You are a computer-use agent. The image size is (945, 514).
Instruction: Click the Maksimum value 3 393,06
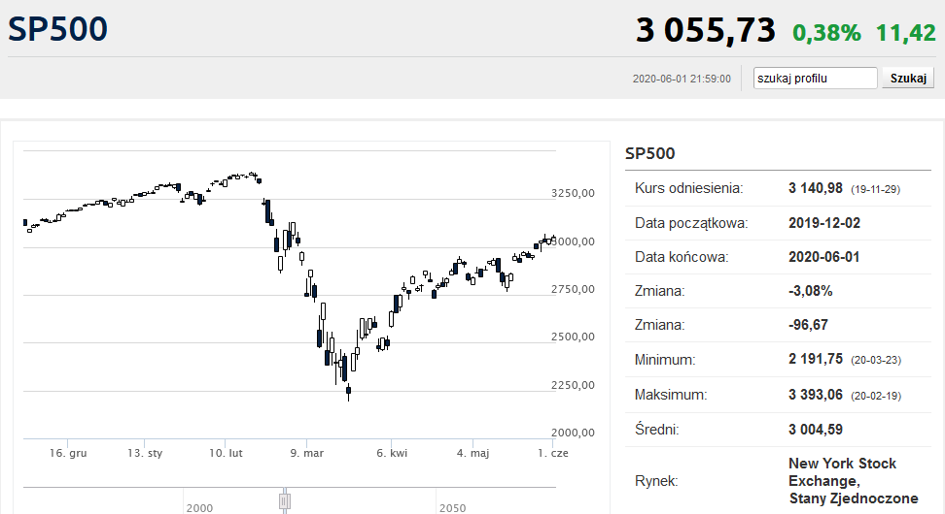(x=815, y=395)
